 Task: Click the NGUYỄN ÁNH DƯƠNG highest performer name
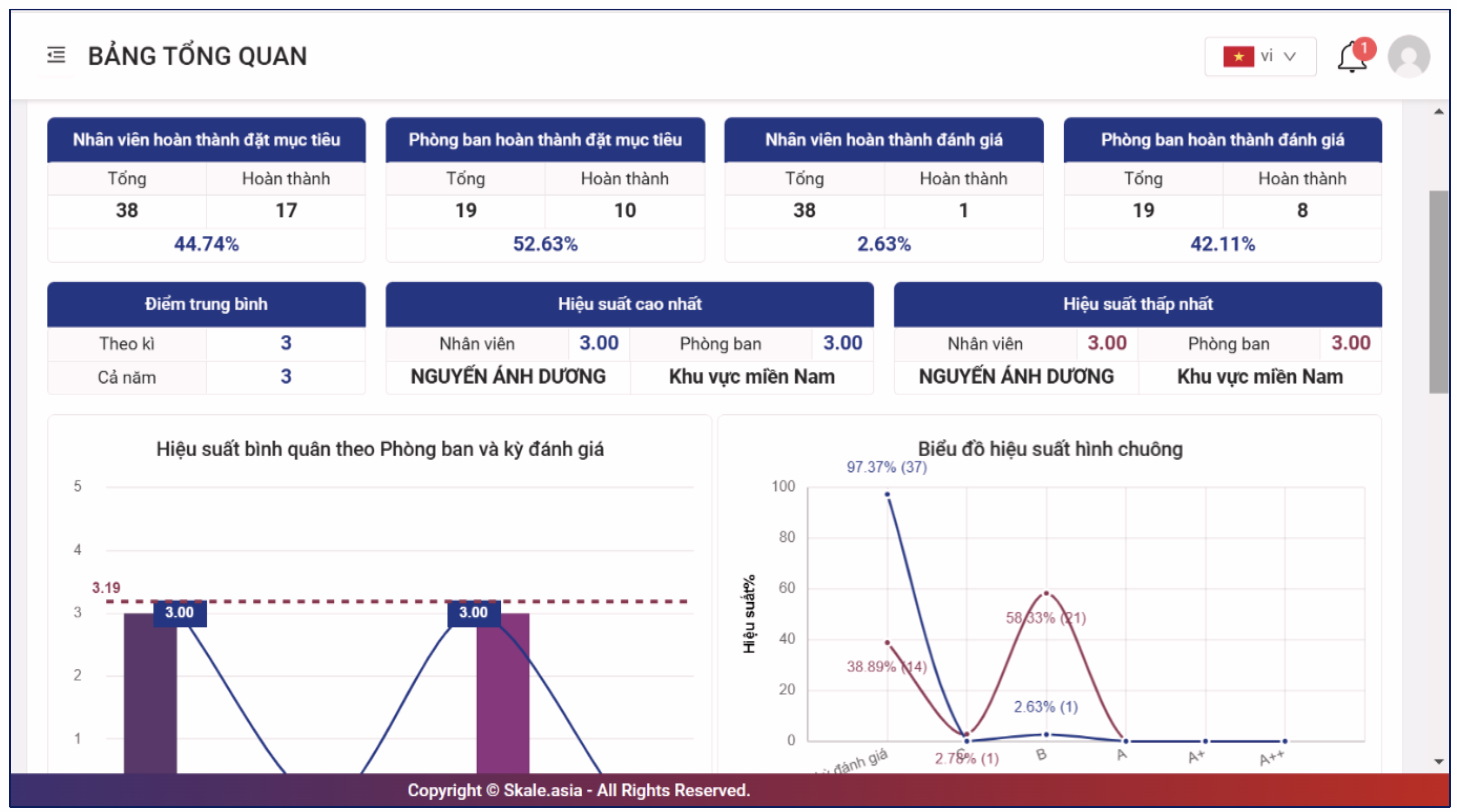point(508,377)
